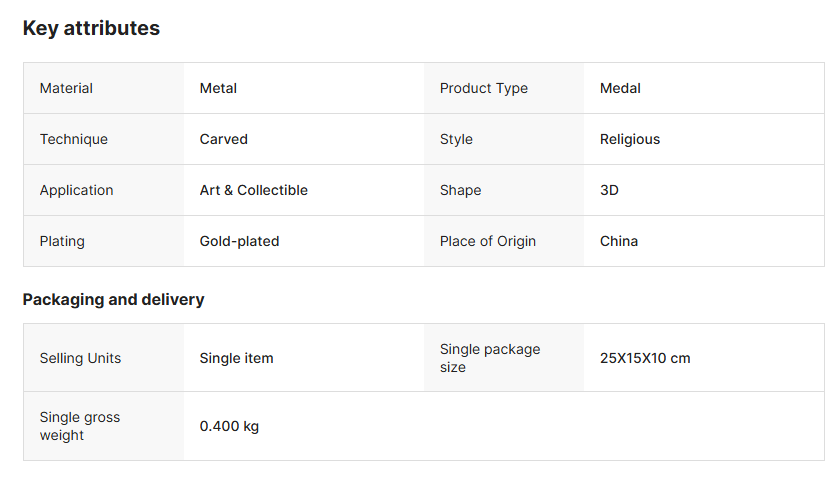The height and width of the screenshot is (481, 840).
Task: Select the Material attribute label
Action: (x=66, y=88)
